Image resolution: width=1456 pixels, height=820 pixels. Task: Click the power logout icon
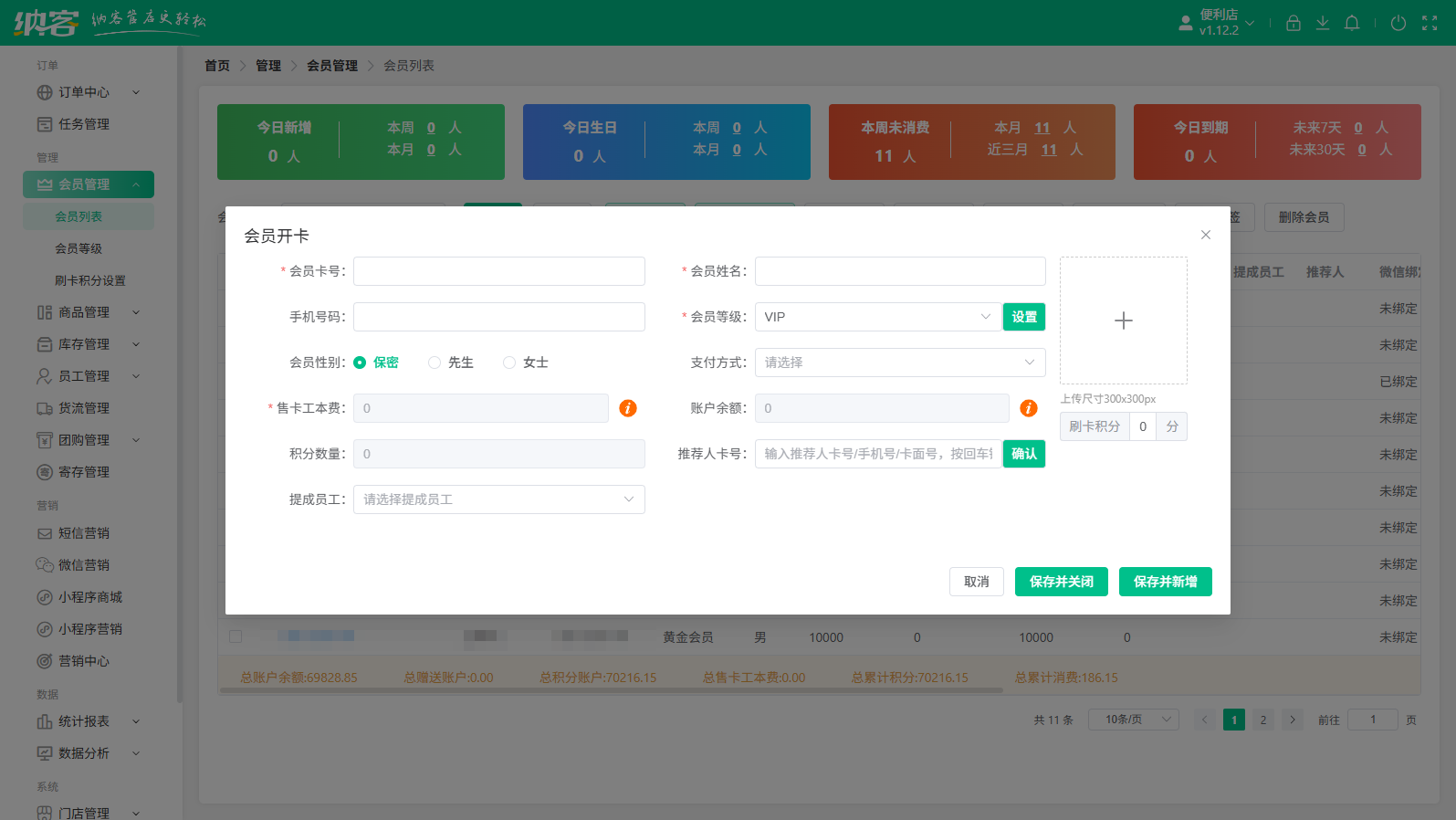1398,24
